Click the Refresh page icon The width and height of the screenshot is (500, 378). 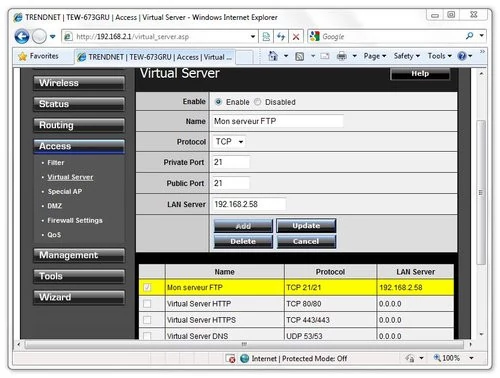281,36
